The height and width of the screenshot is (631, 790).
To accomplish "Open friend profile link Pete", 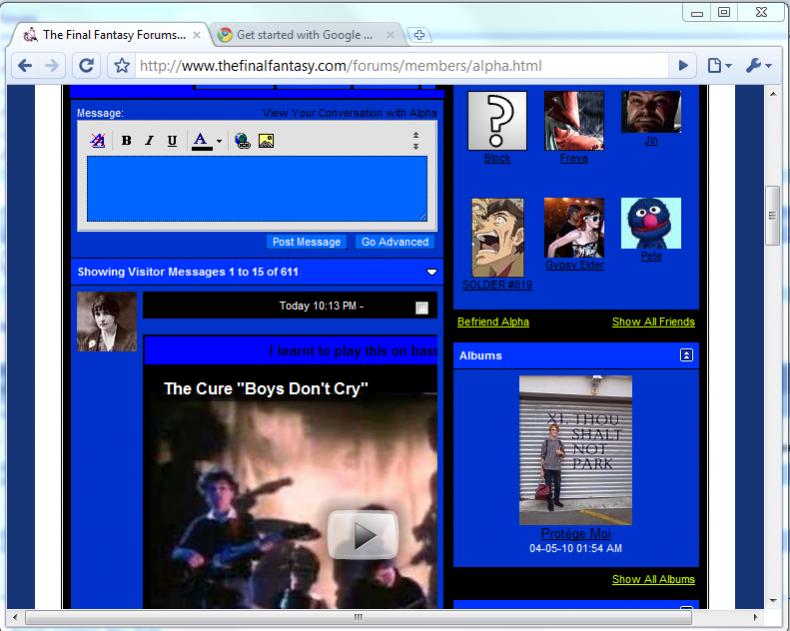I will [x=651, y=256].
